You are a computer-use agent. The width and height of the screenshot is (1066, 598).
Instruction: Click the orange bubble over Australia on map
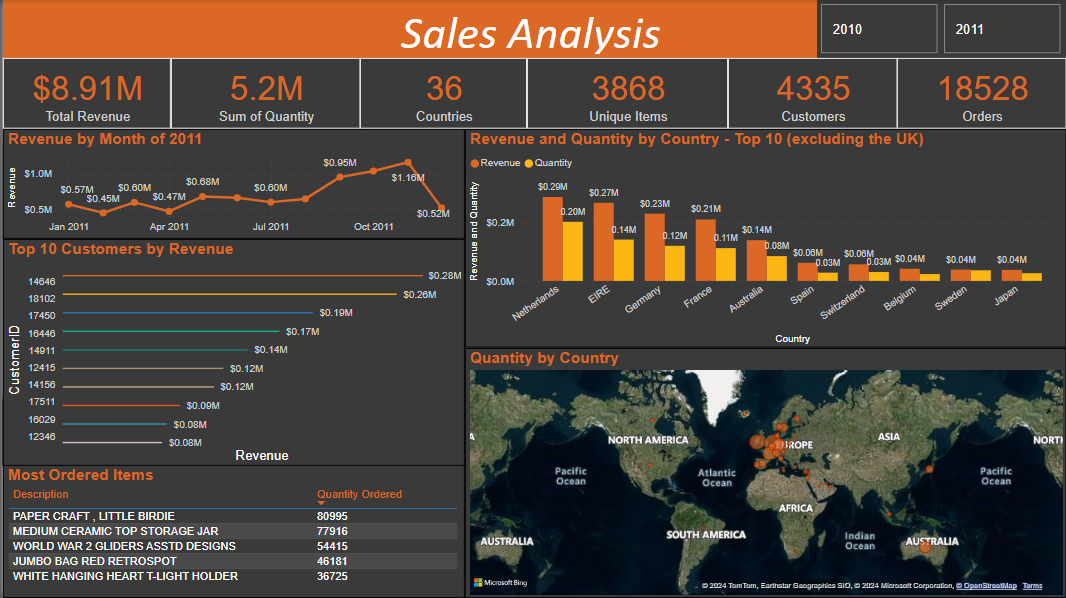point(925,548)
